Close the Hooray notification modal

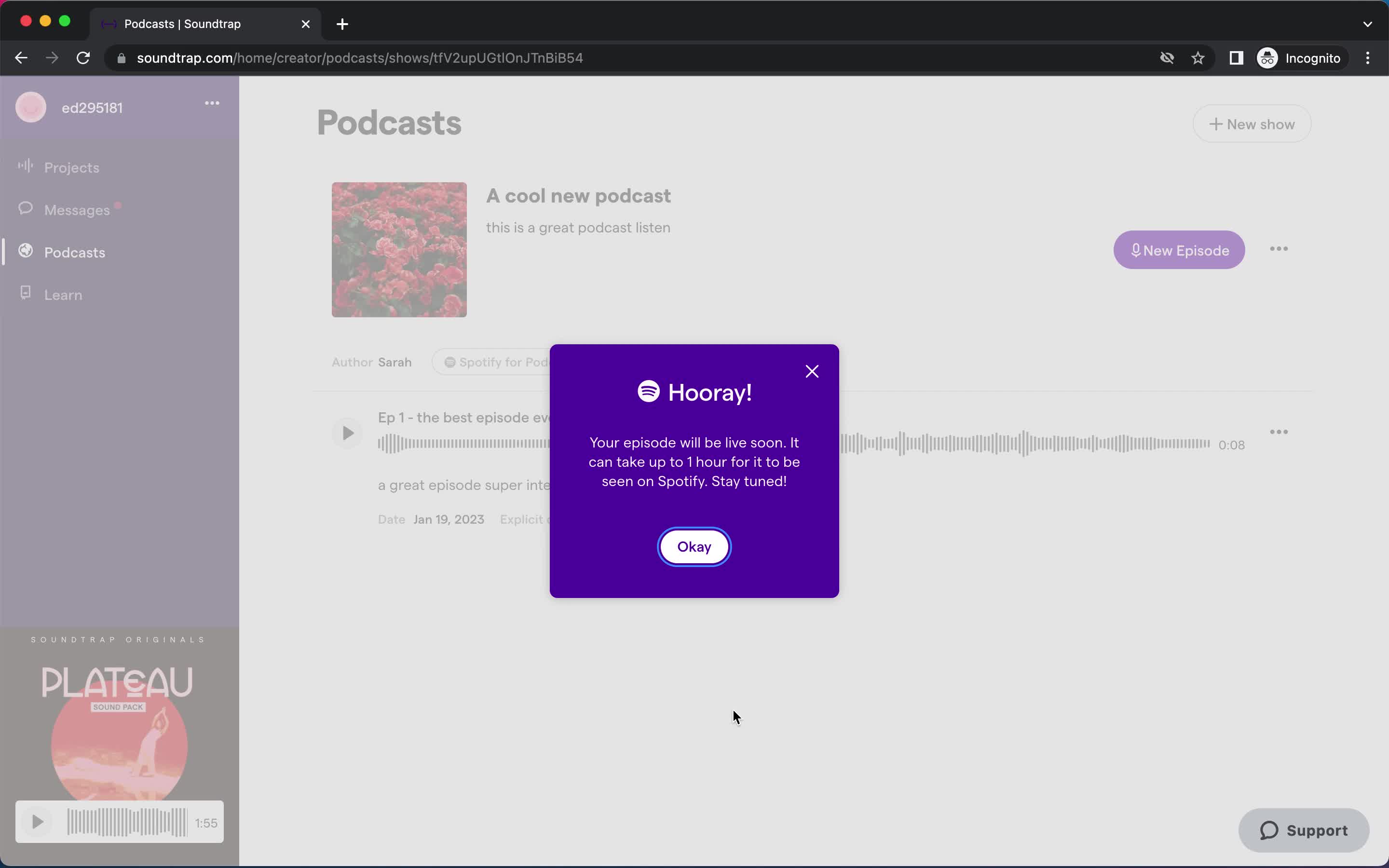click(x=812, y=370)
